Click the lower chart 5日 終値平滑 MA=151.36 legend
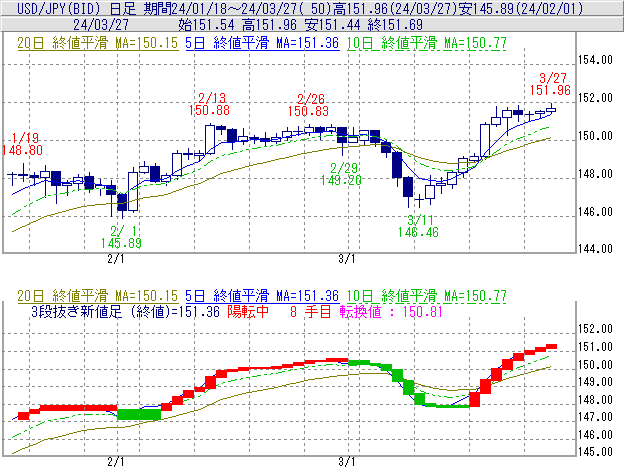Image resolution: width=624 pixels, height=475 pixels. pos(262,296)
